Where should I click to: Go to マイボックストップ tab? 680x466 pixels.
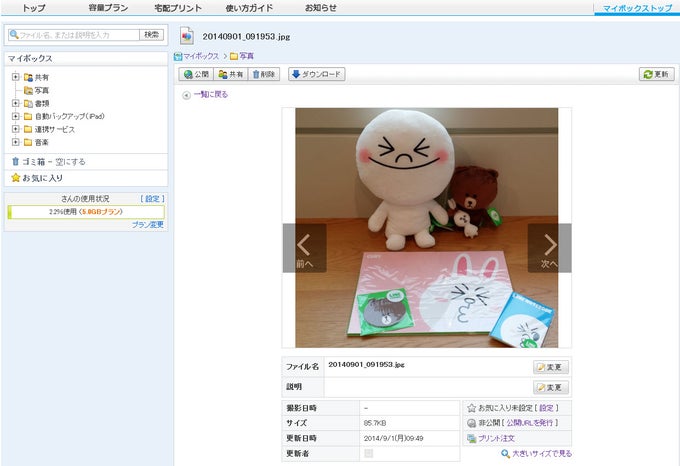tap(637, 8)
